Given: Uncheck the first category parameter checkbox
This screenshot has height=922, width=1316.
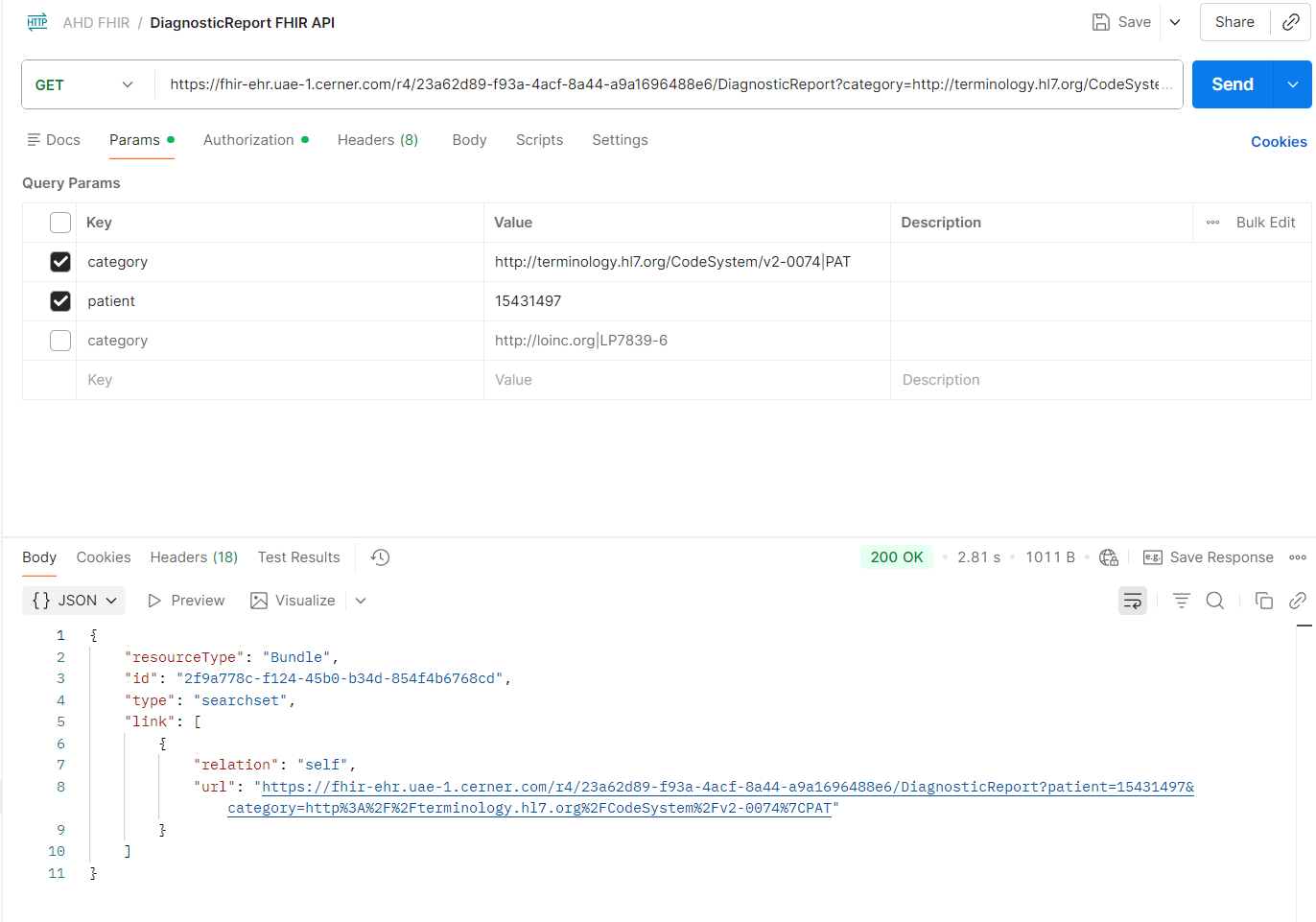Looking at the screenshot, I should (60, 262).
